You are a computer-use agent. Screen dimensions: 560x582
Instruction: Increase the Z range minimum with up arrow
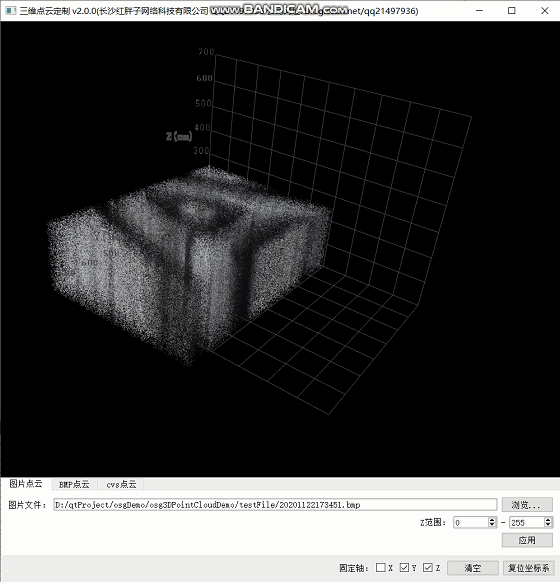tap(492, 520)
